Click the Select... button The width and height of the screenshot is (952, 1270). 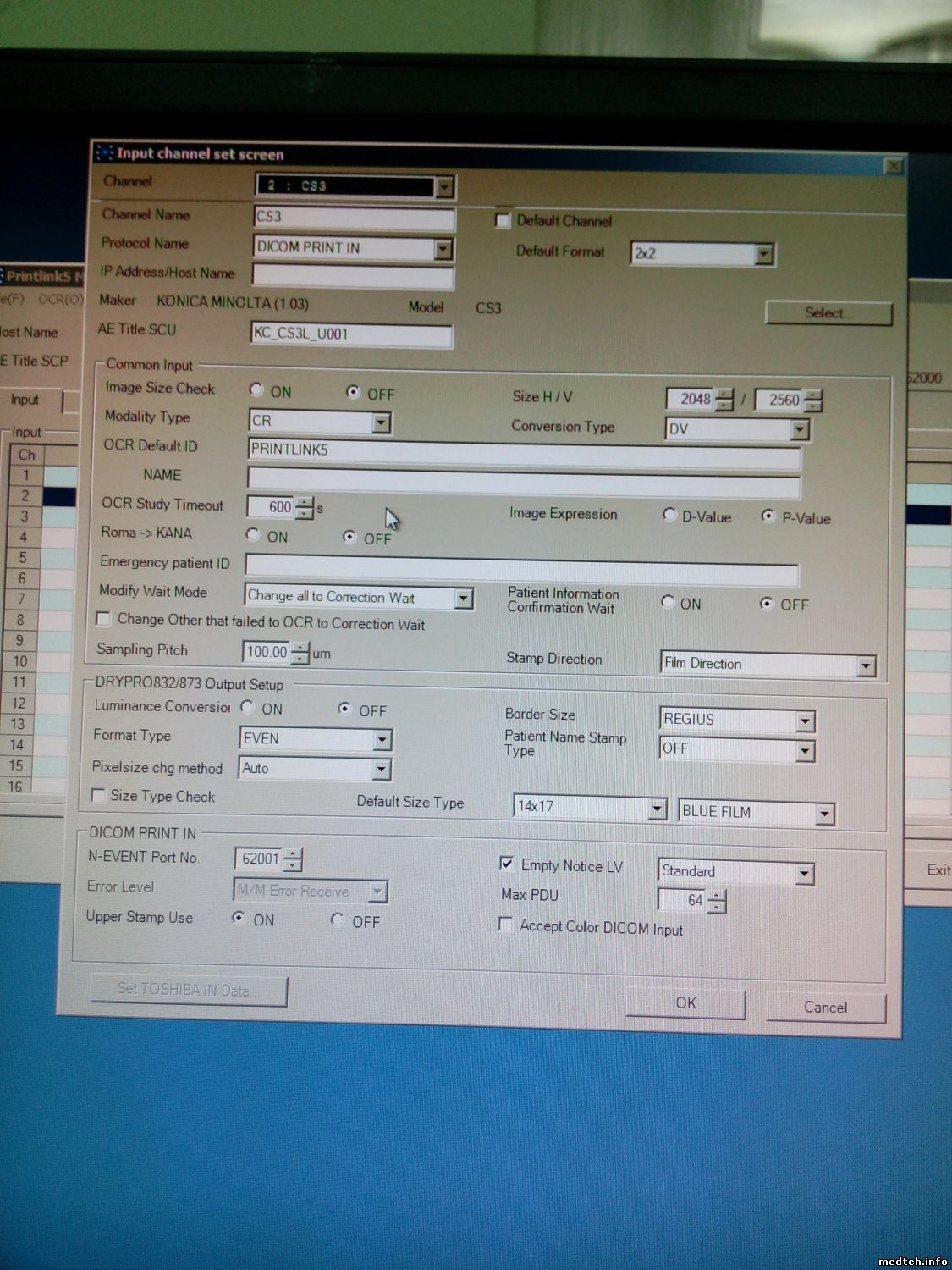(x=828, y=313)
